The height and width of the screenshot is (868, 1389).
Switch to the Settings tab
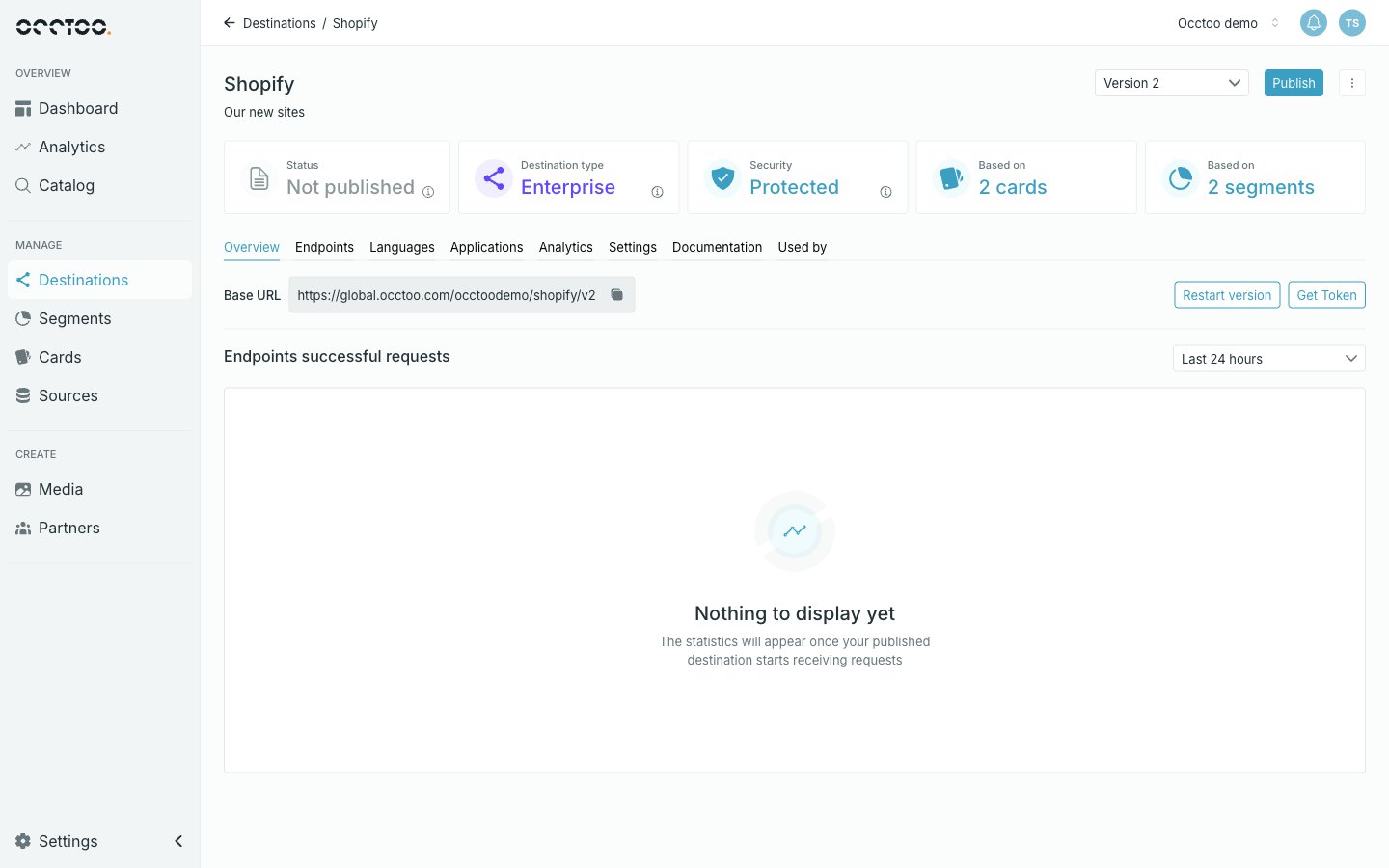click(x=633, y=248)
